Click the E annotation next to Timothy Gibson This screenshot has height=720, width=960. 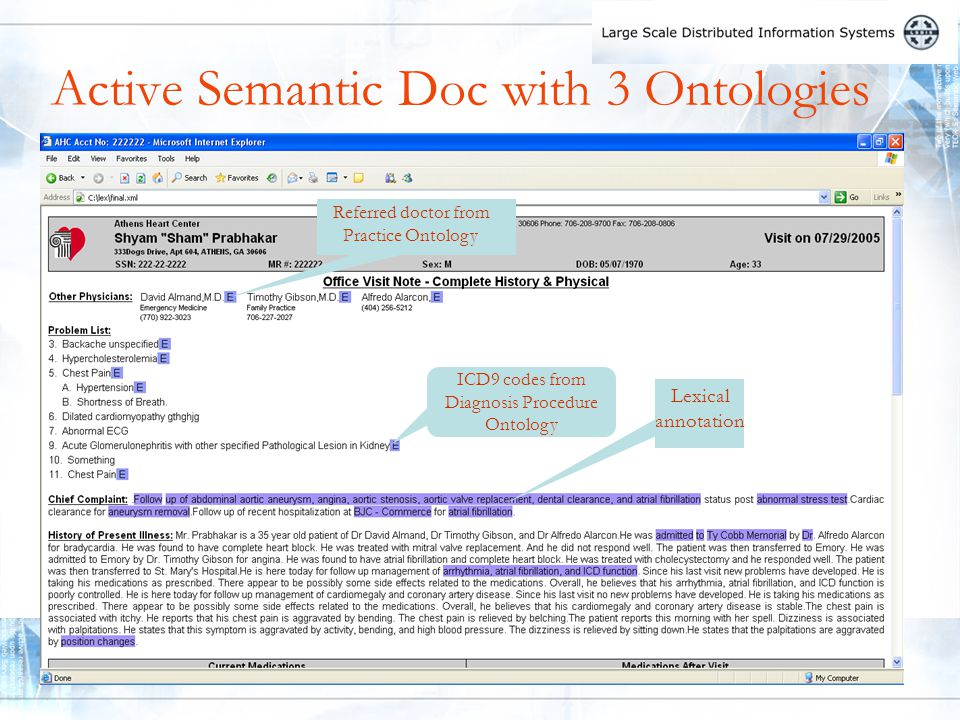point(345,297)
